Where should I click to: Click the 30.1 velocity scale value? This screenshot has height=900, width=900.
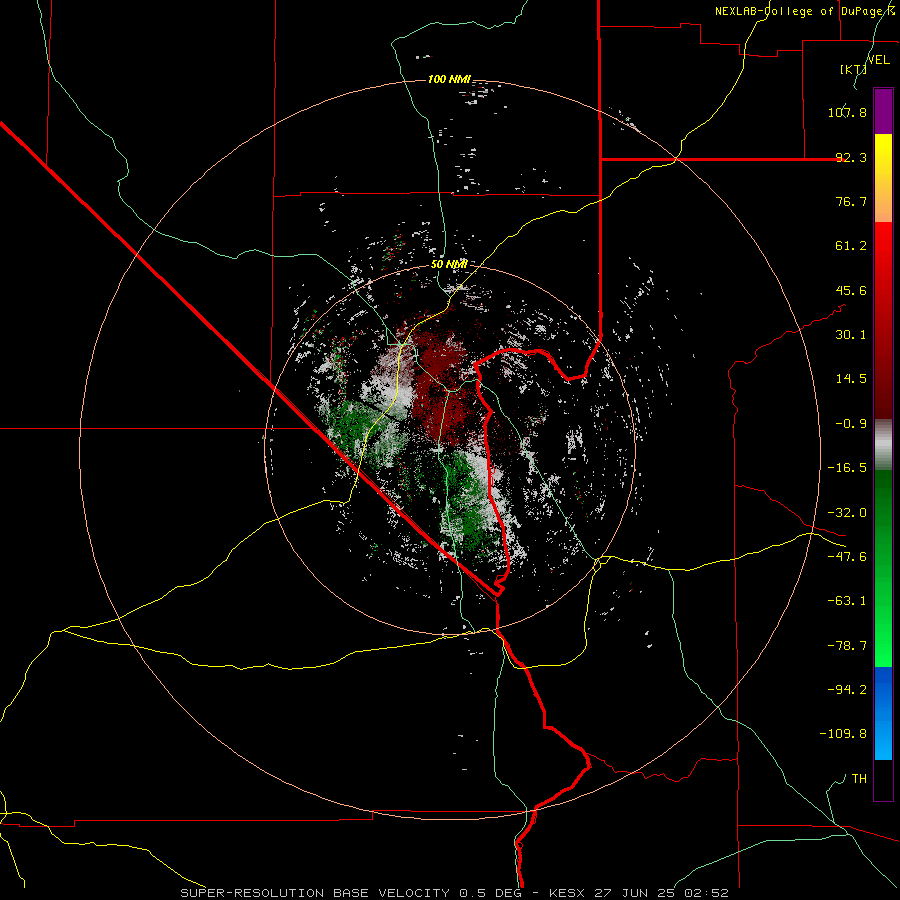[x=851, y=335]
